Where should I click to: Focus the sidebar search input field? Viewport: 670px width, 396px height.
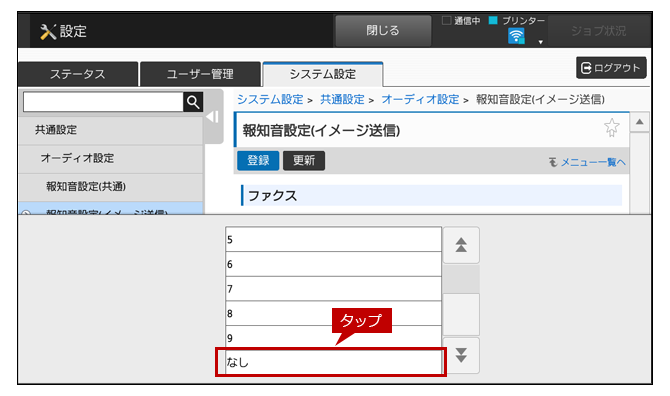coord(103,102)
